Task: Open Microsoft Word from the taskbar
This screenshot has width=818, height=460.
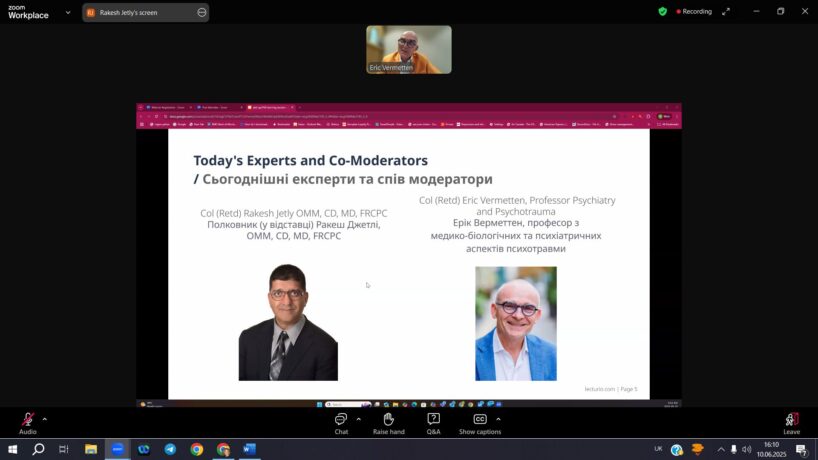Action: (x=249, y=450)
